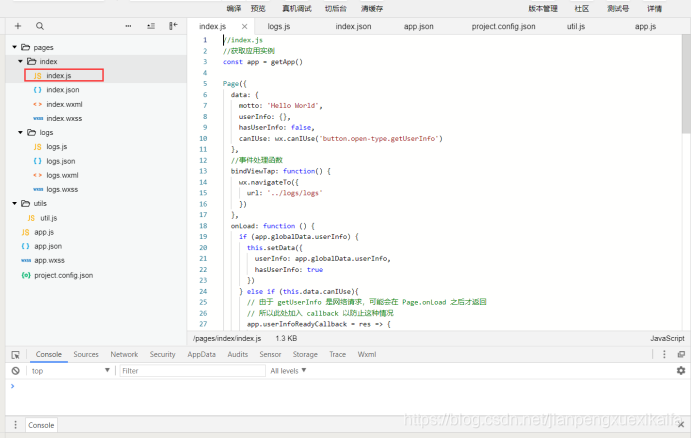This screenshot has height=438, width=692.
Task: Open the Sources devtools tab
Action: [86, 354]
